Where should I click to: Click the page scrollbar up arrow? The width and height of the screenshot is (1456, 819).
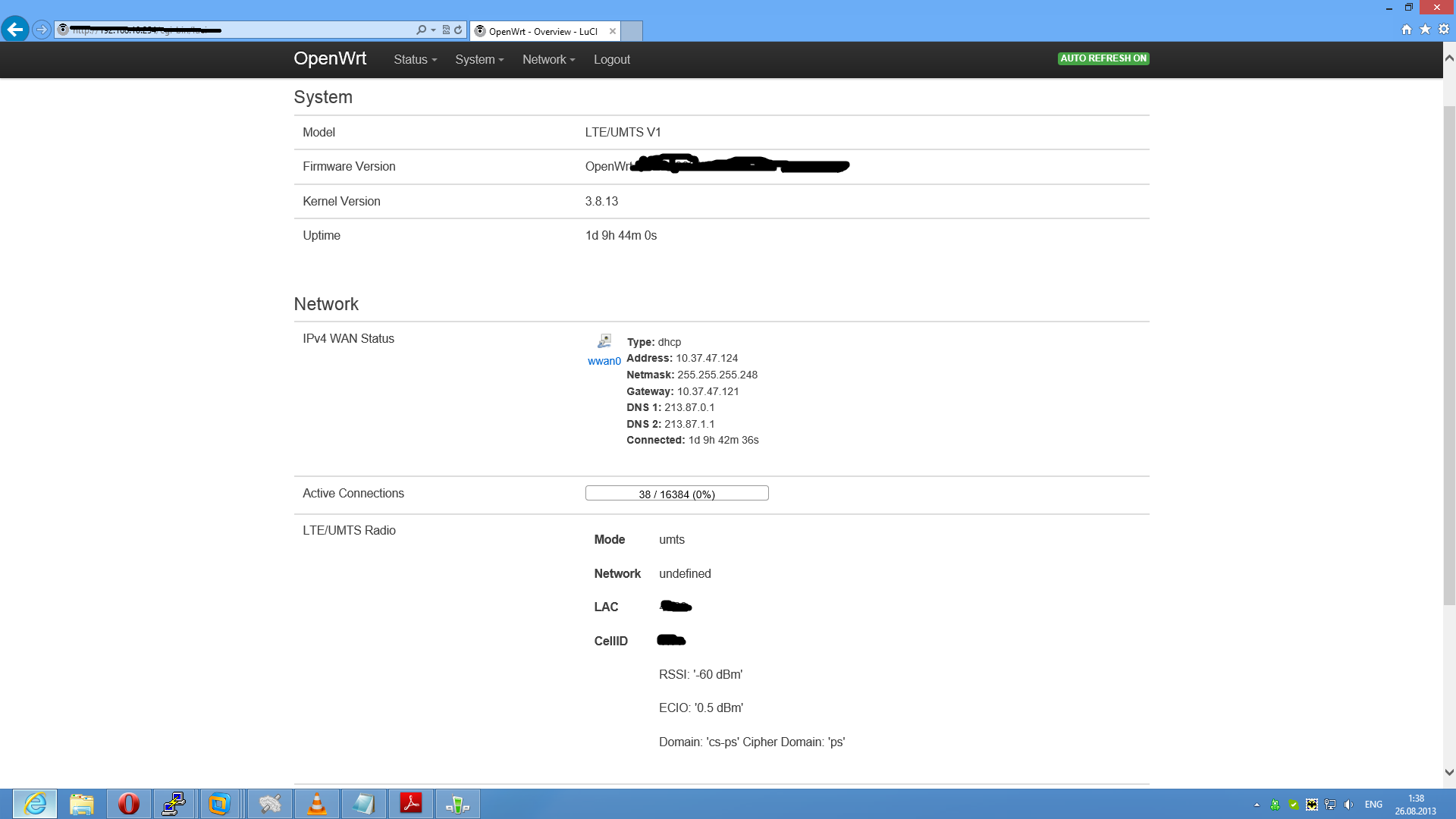tap(1449, 58)
